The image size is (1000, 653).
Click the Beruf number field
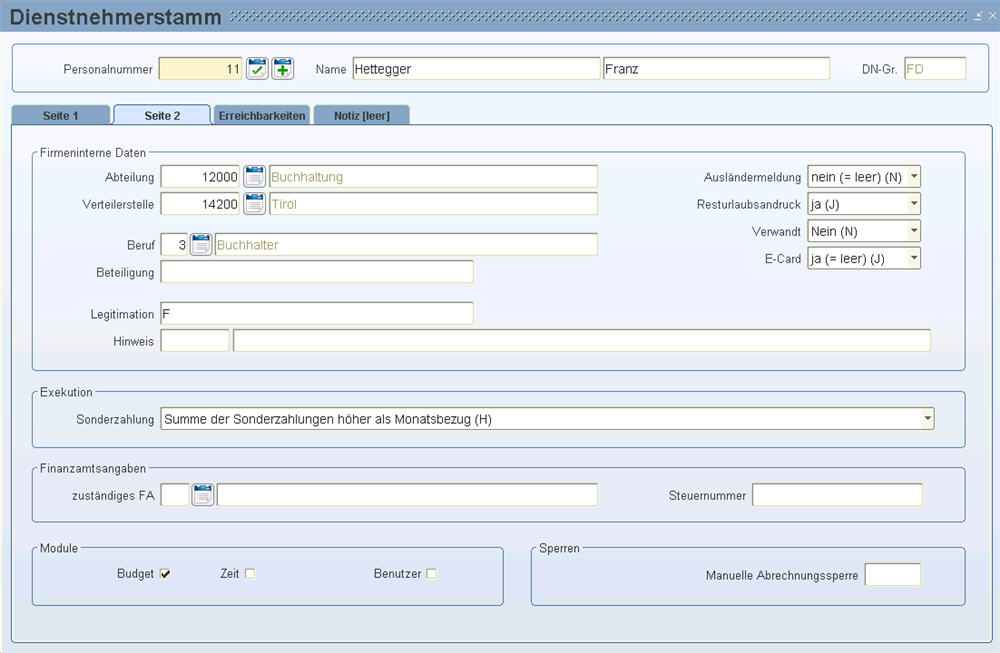point(174,245)
